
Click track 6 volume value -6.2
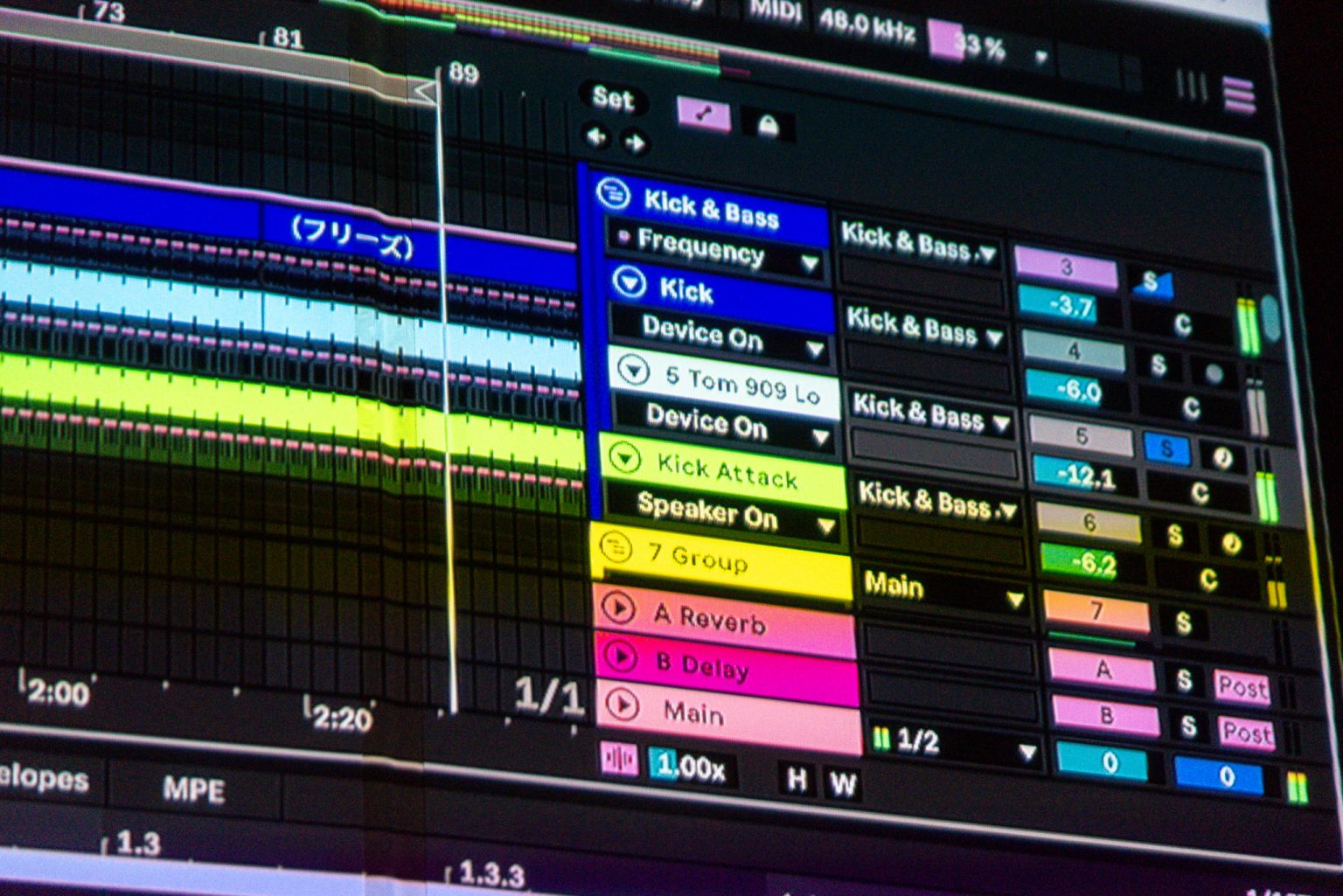pyautogui.click(x=1093, y=564)
